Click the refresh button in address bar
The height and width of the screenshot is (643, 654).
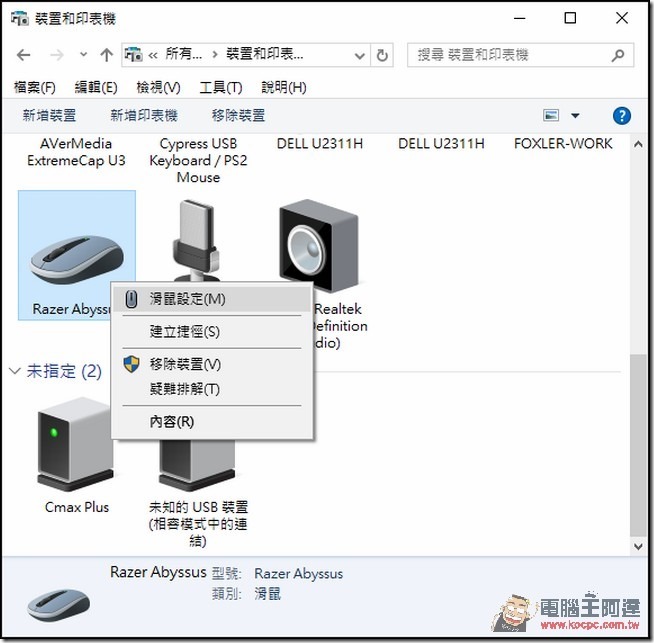tap(382, 55)
